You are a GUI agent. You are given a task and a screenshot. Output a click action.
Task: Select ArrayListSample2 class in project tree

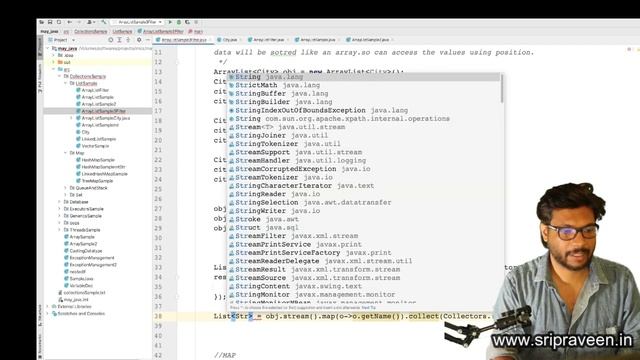coord(96,104)
